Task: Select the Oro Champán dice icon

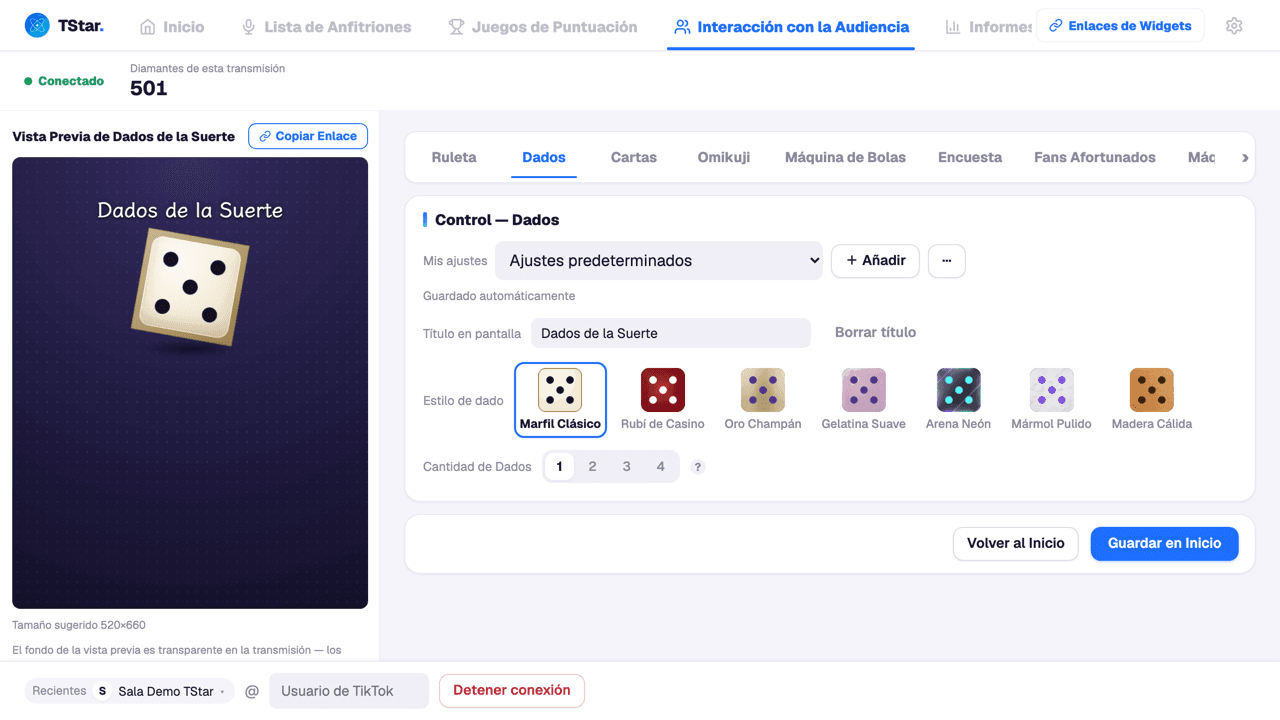Action: [x=763, y=390]
